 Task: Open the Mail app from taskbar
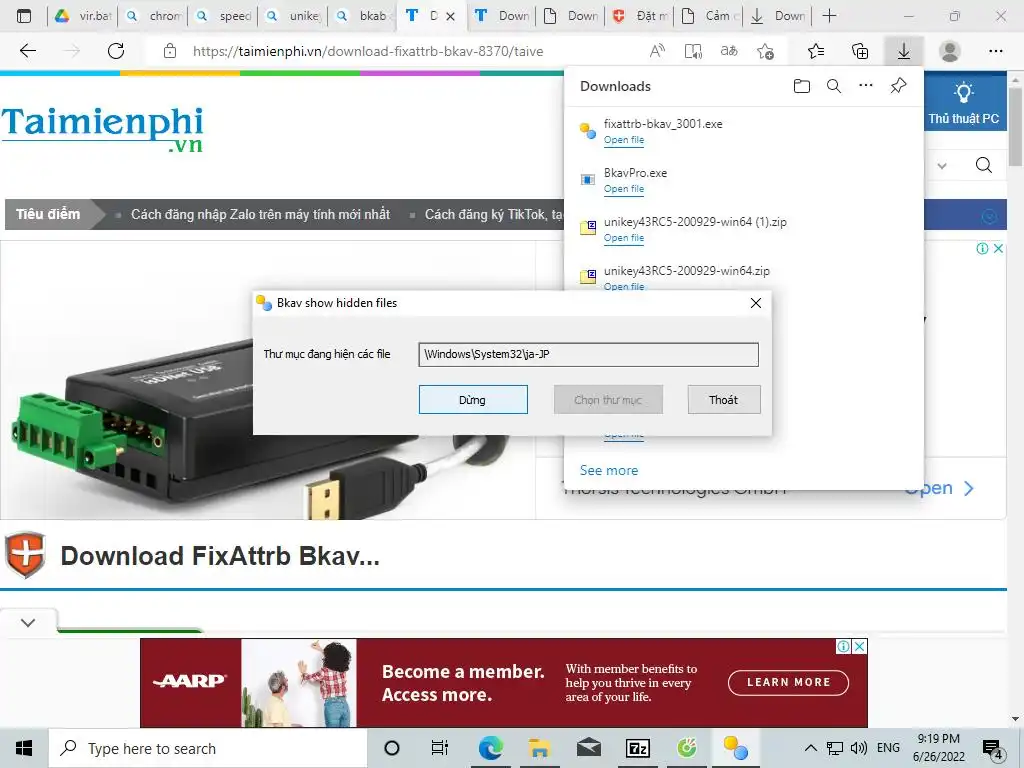pos(588,748)
